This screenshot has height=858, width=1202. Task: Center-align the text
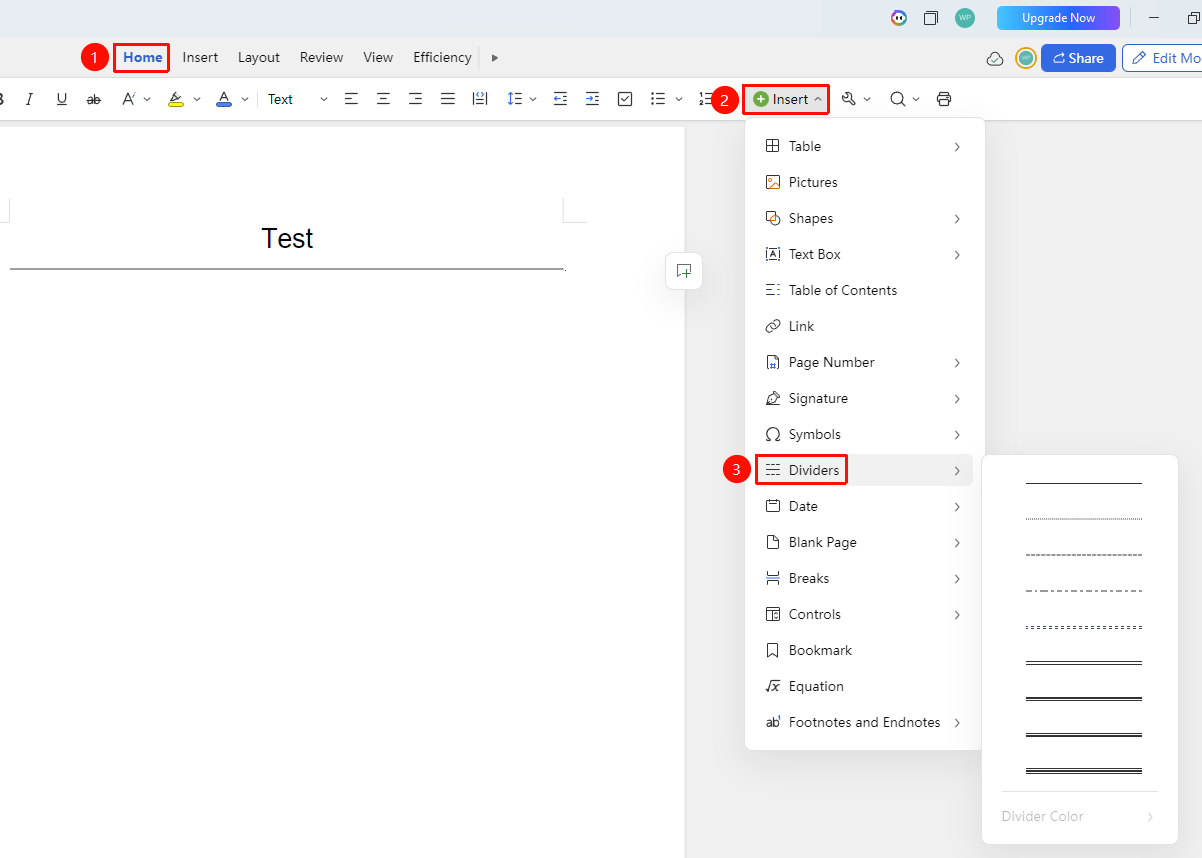[383, 99]
